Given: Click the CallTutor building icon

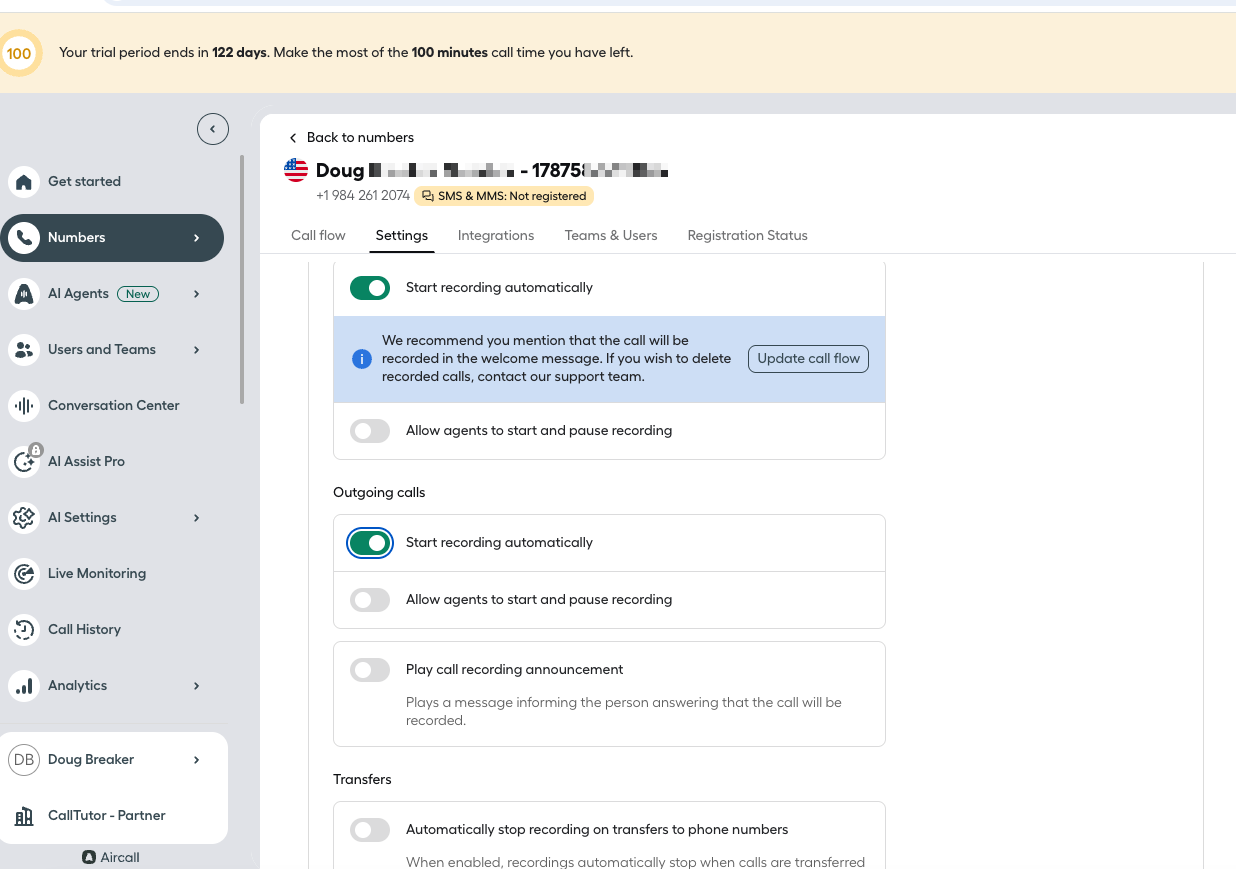Looking at the screenshot, I should point(24,816).
